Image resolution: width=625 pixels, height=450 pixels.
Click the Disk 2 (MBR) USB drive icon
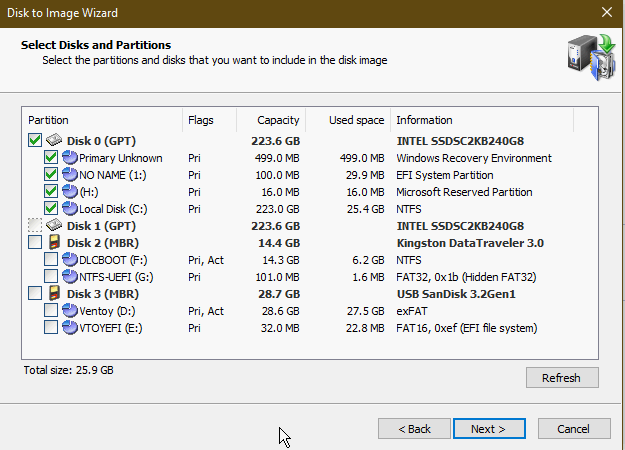point(55,243)
